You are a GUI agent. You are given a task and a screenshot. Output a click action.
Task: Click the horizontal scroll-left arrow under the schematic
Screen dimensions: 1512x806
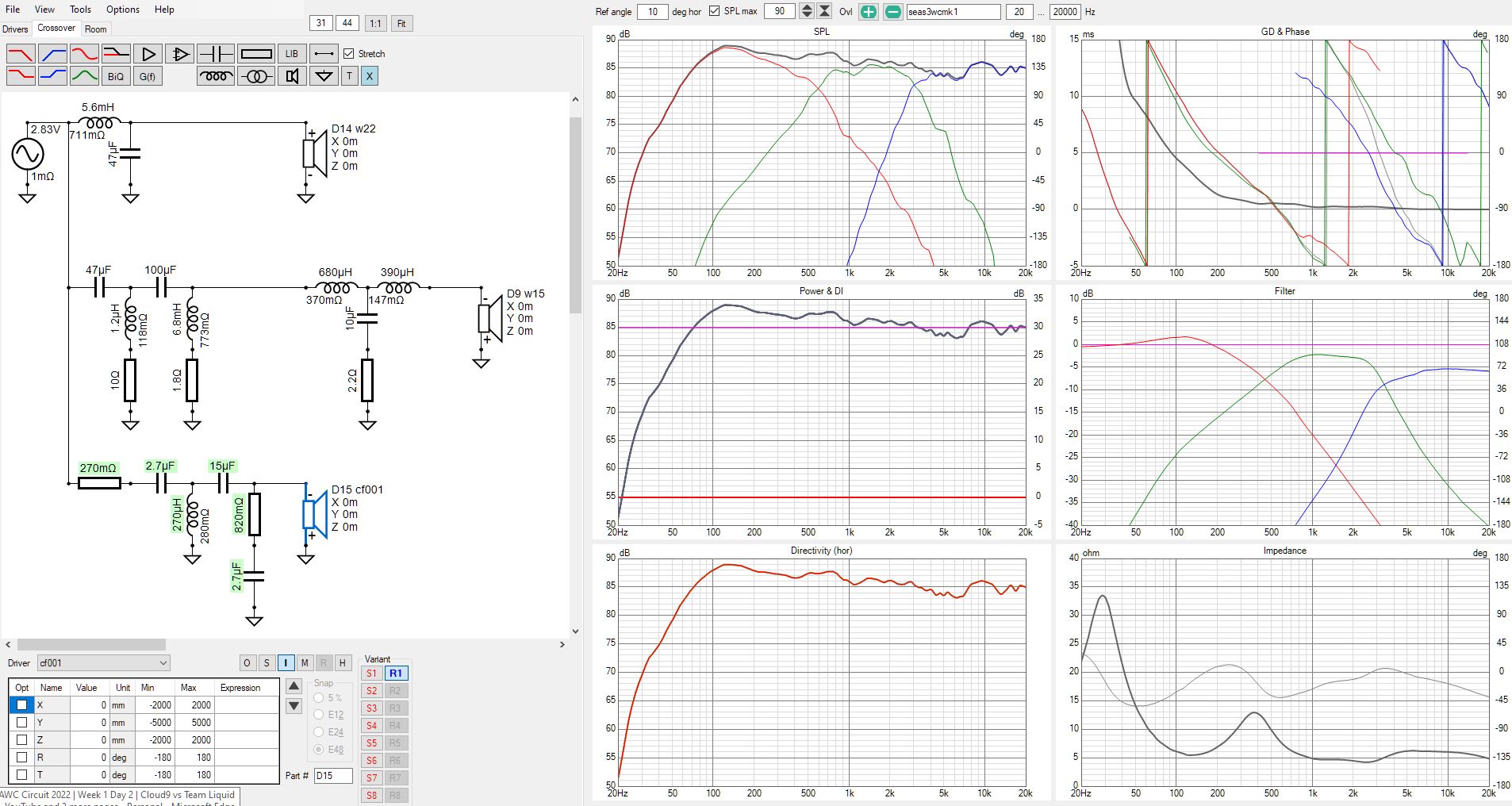coord(8,644)
